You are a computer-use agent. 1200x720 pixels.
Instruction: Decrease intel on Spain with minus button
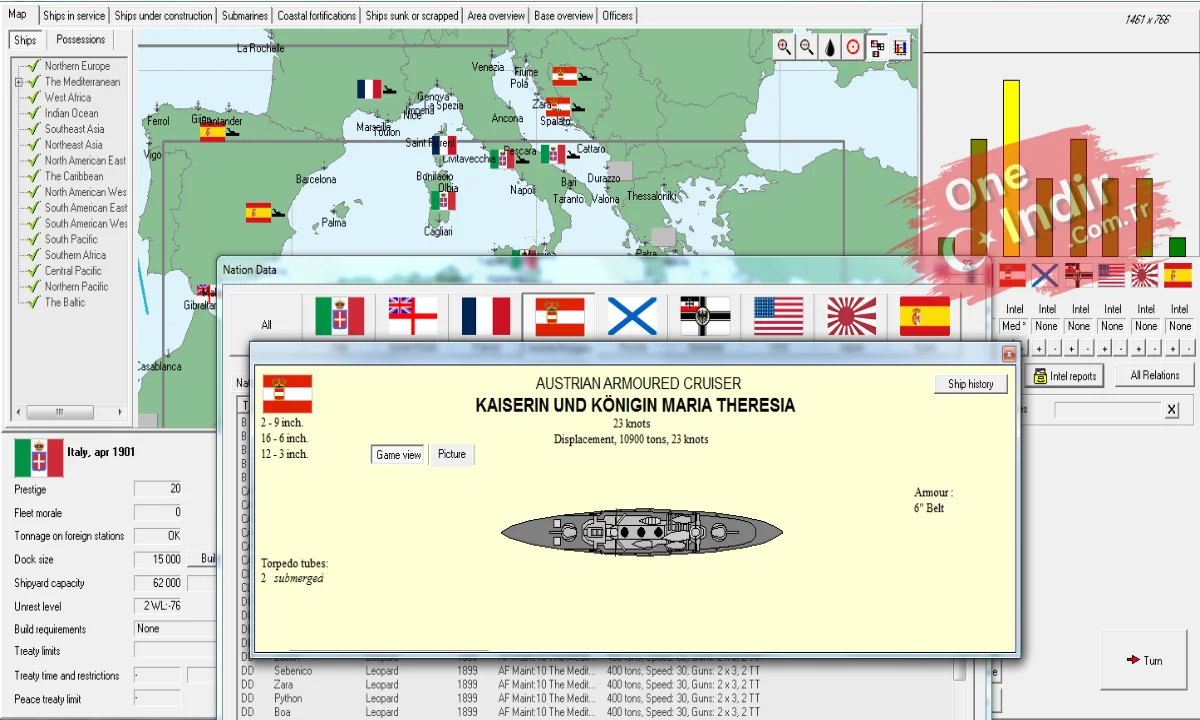tap(1187, 348)
